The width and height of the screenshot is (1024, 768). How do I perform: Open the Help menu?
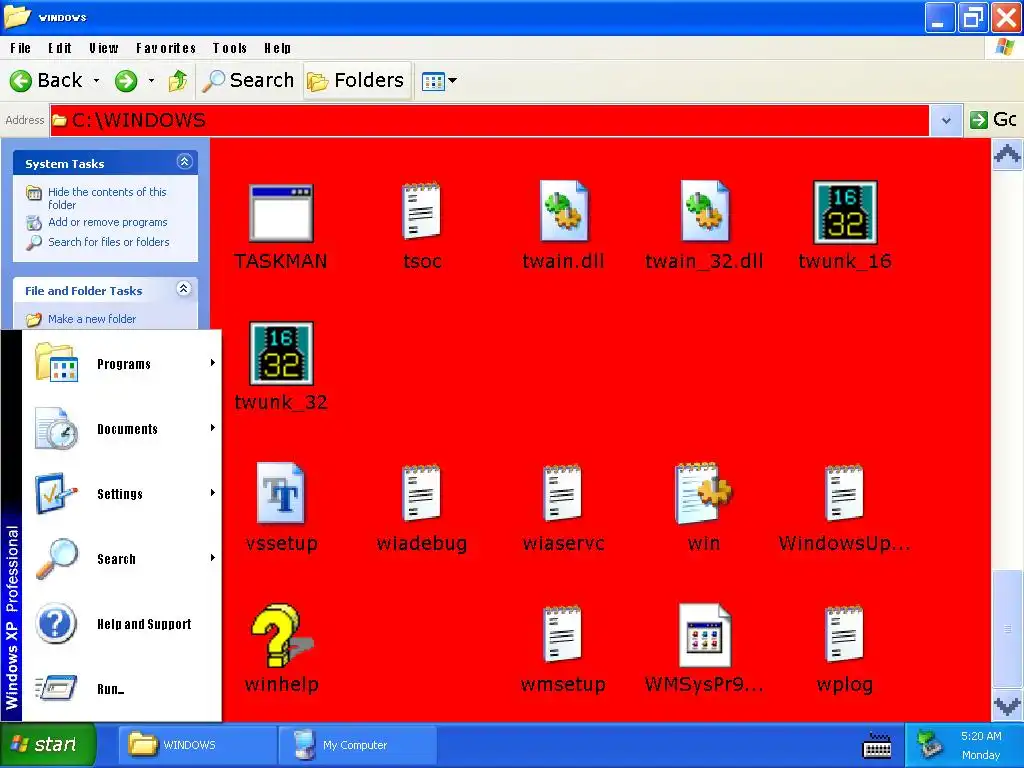click(278, 48)
